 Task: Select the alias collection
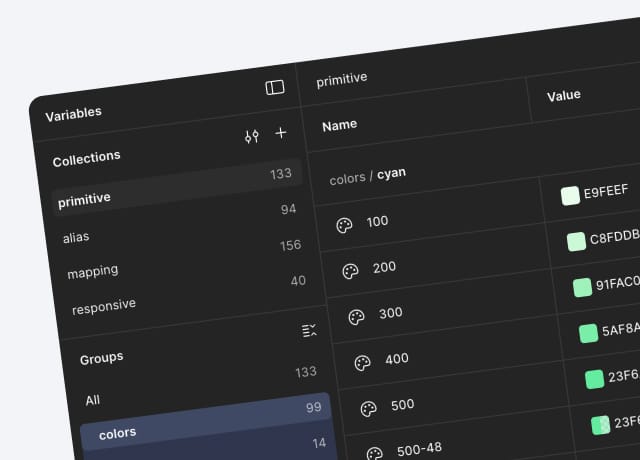point(76,238)
